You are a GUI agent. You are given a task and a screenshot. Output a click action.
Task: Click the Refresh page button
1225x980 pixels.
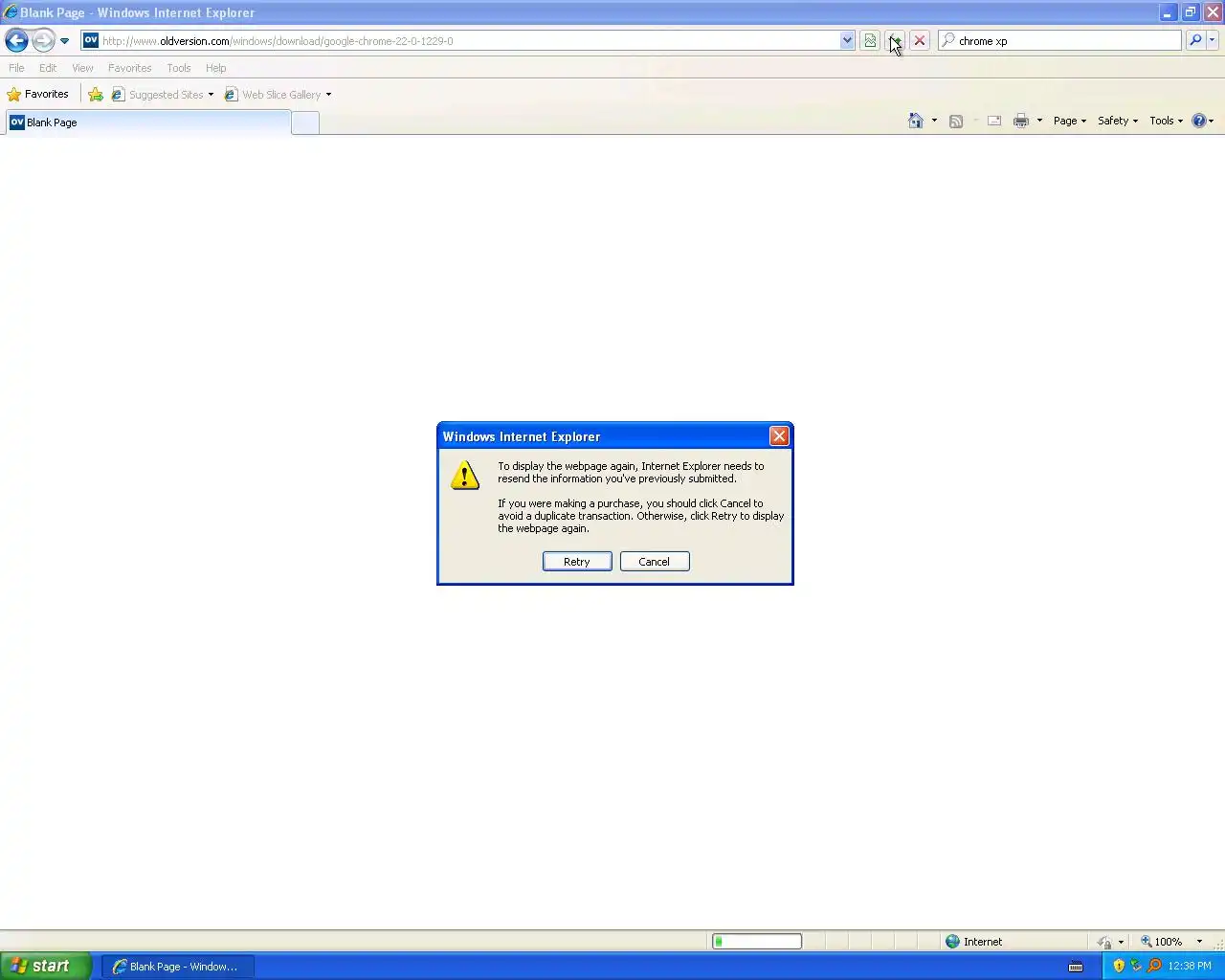(895, 41)
